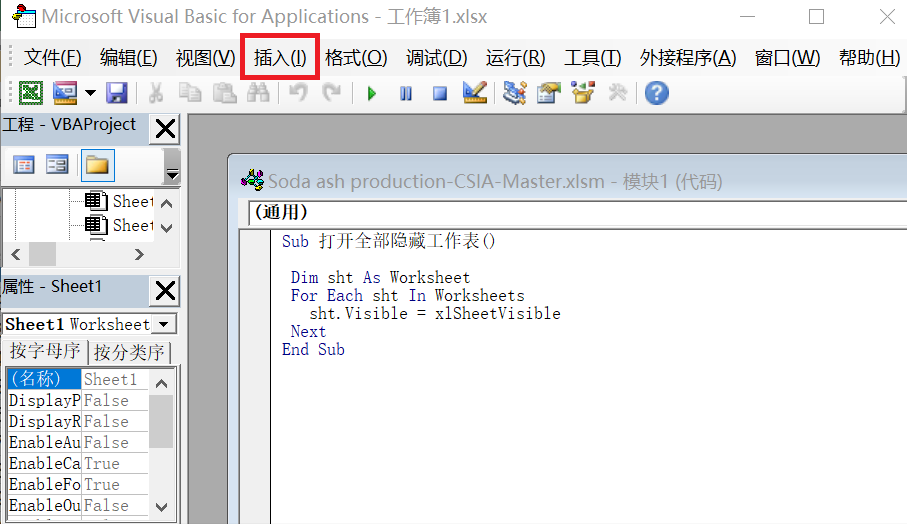Click project tree scroll left arrow
Image resolution: width=907 pixels, height=524 pixels.
16,254
